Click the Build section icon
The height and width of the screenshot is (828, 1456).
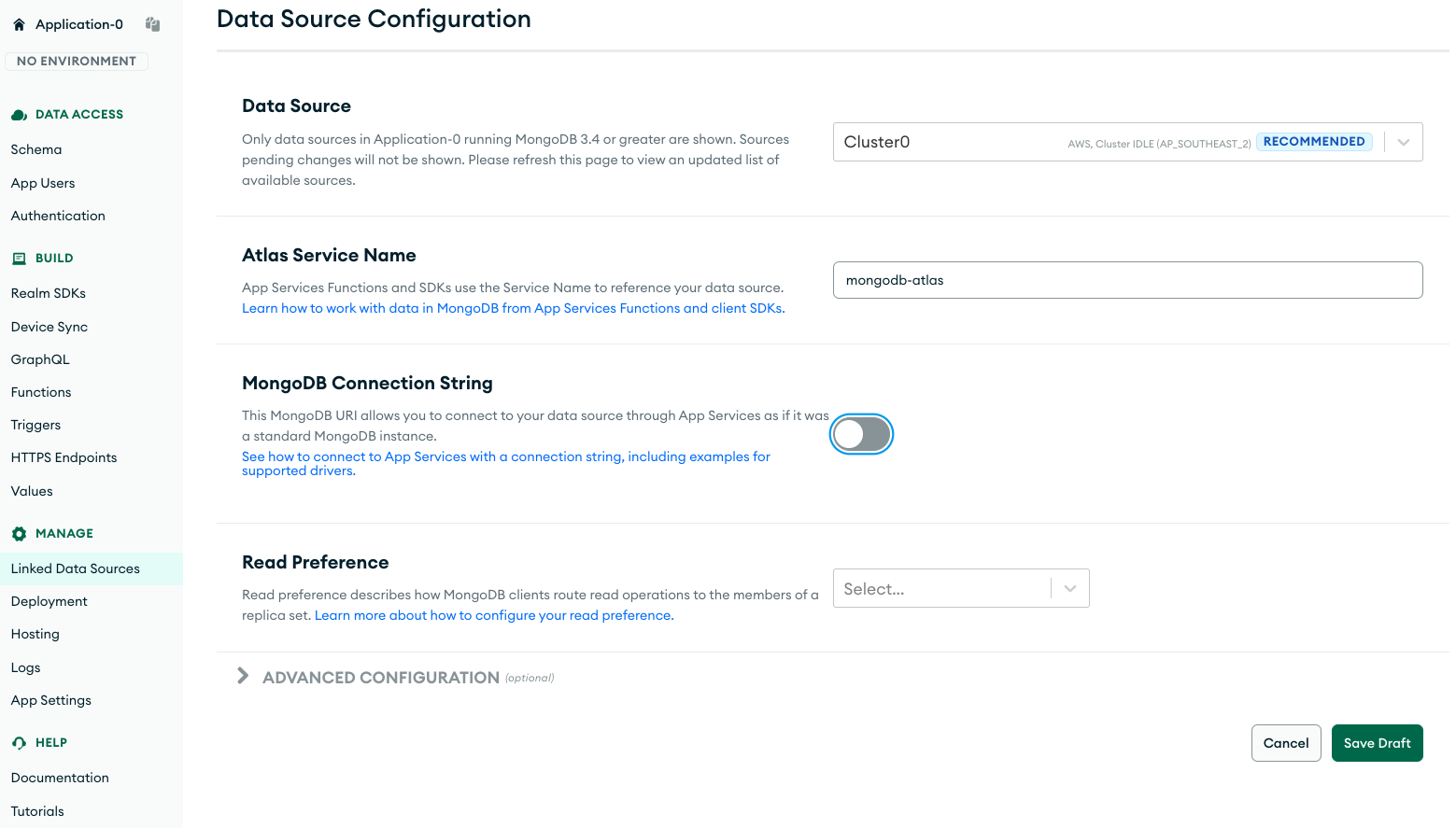19,259
